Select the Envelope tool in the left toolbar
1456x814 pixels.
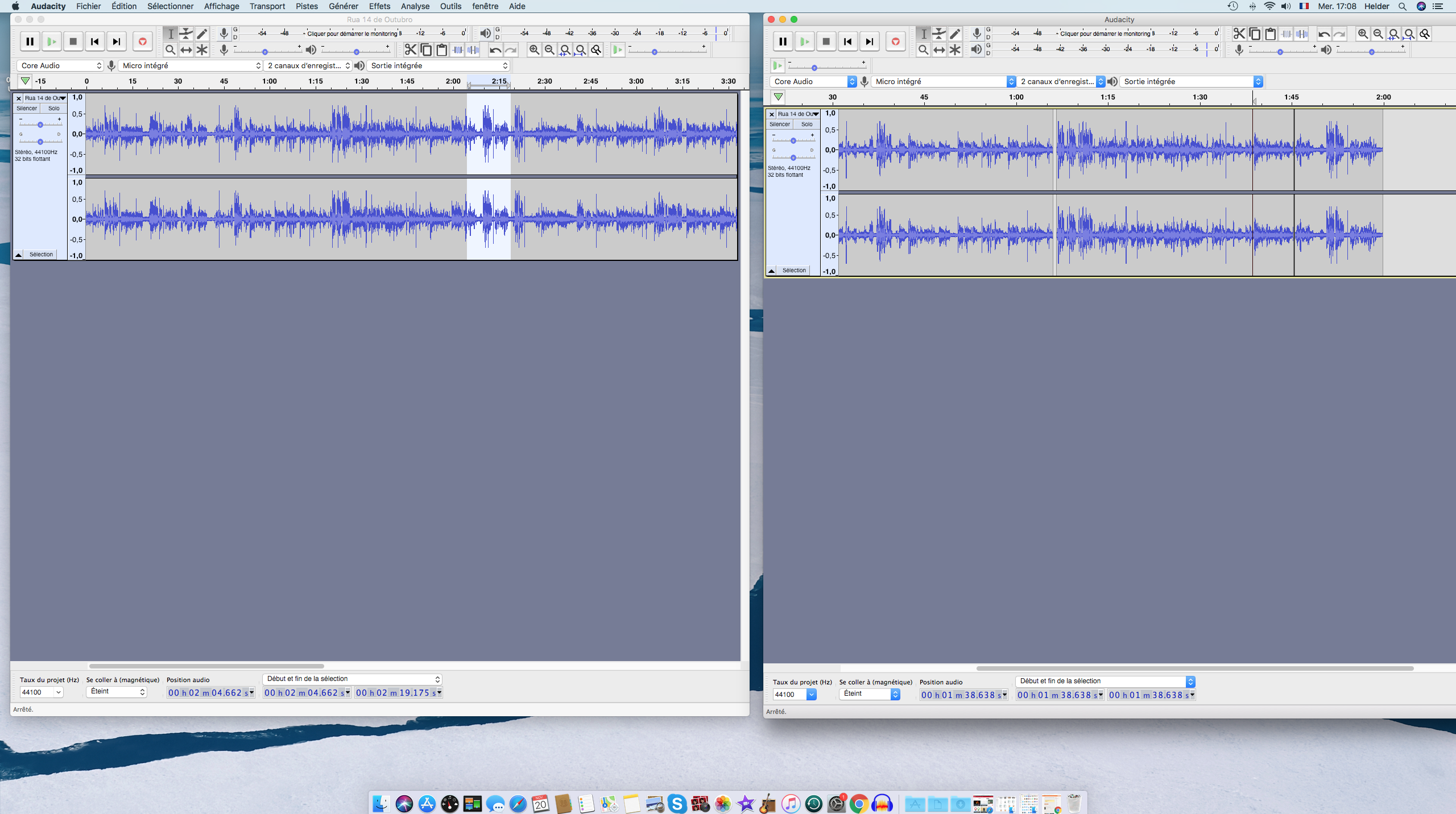click(186, 34)
